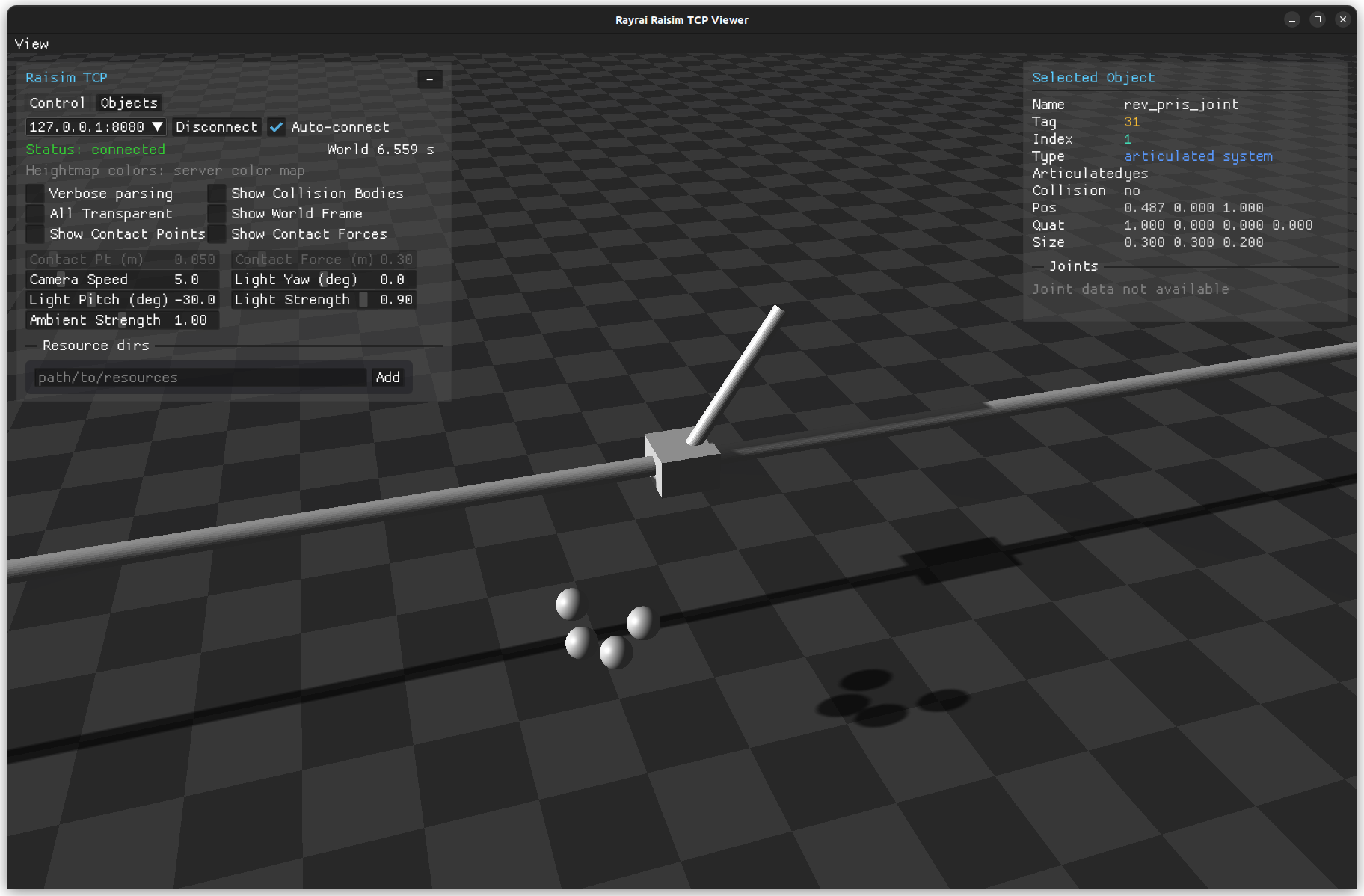Toggle All Transparent option
1364x896 pixels.
coord(35,214)
